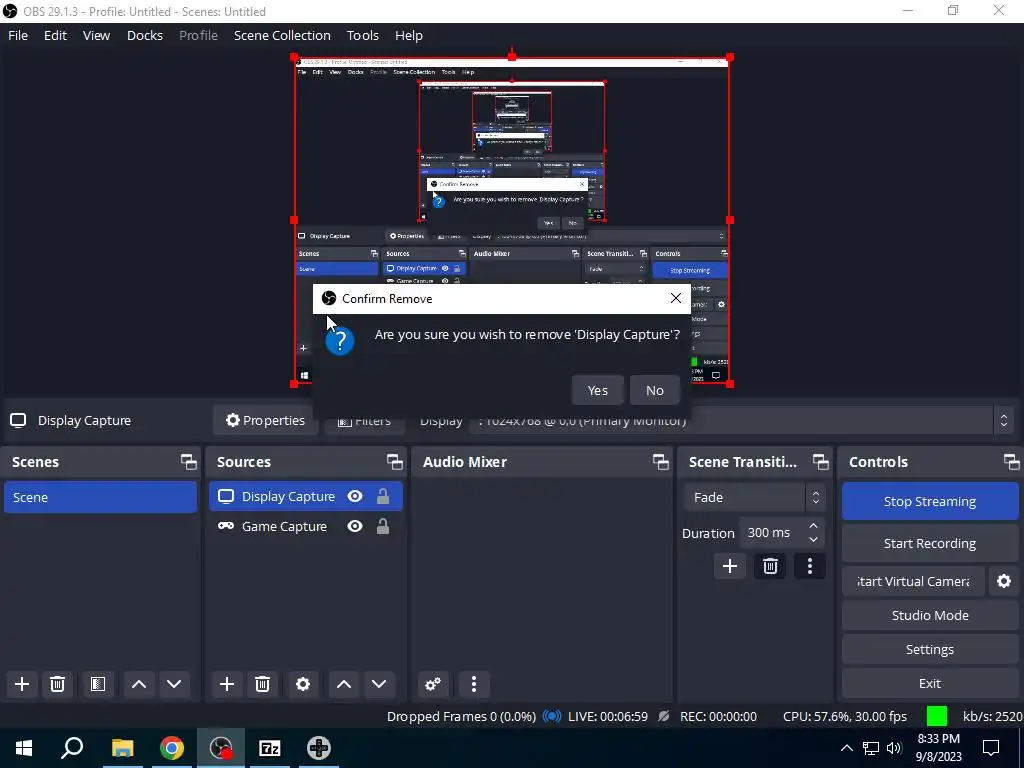Open Google Chrome from taskbar
The width and height of the screenshot is (1024, 768).
tap(172, 748)
